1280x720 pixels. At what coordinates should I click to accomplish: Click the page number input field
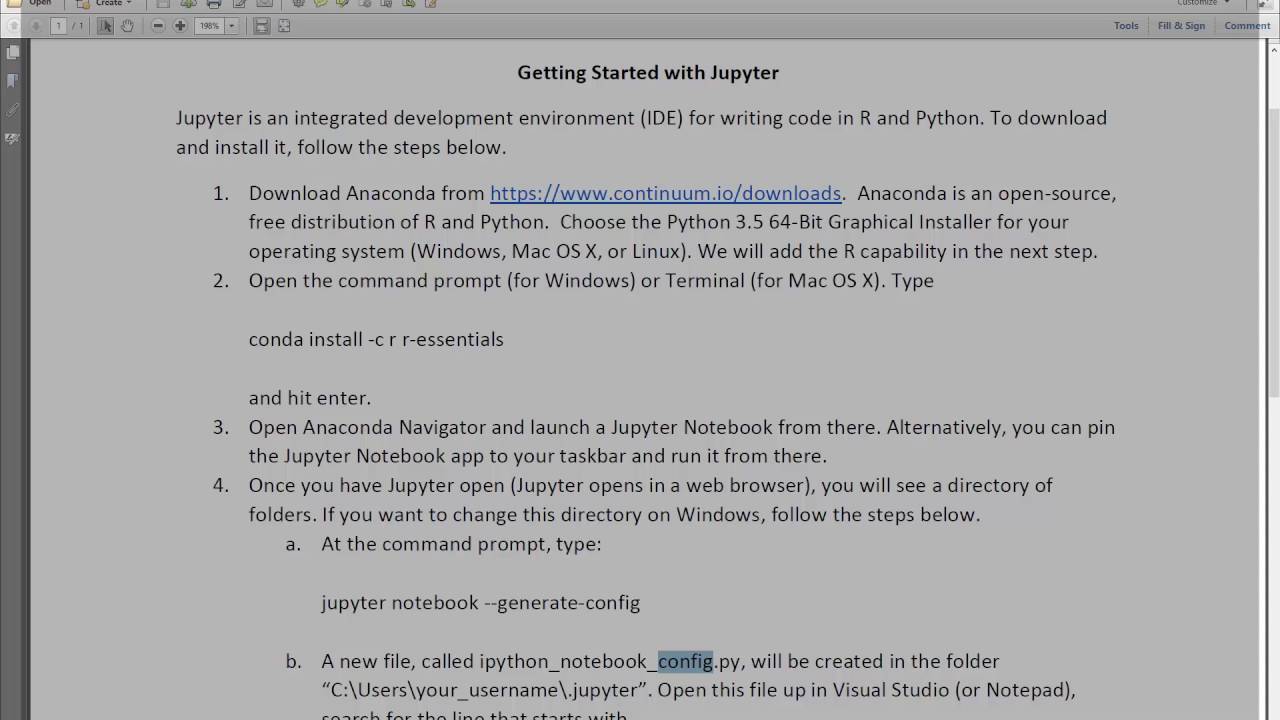(59, 26)
